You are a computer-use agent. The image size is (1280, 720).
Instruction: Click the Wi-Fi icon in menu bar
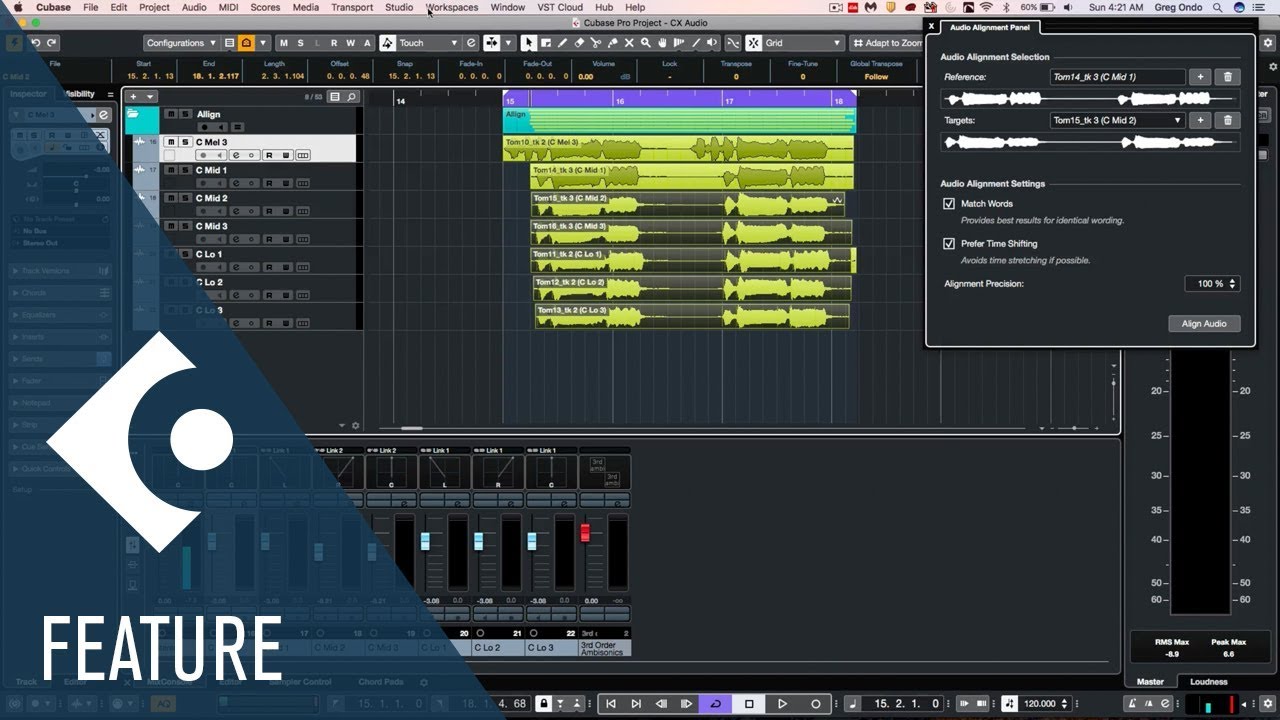(x=985, y=7)
